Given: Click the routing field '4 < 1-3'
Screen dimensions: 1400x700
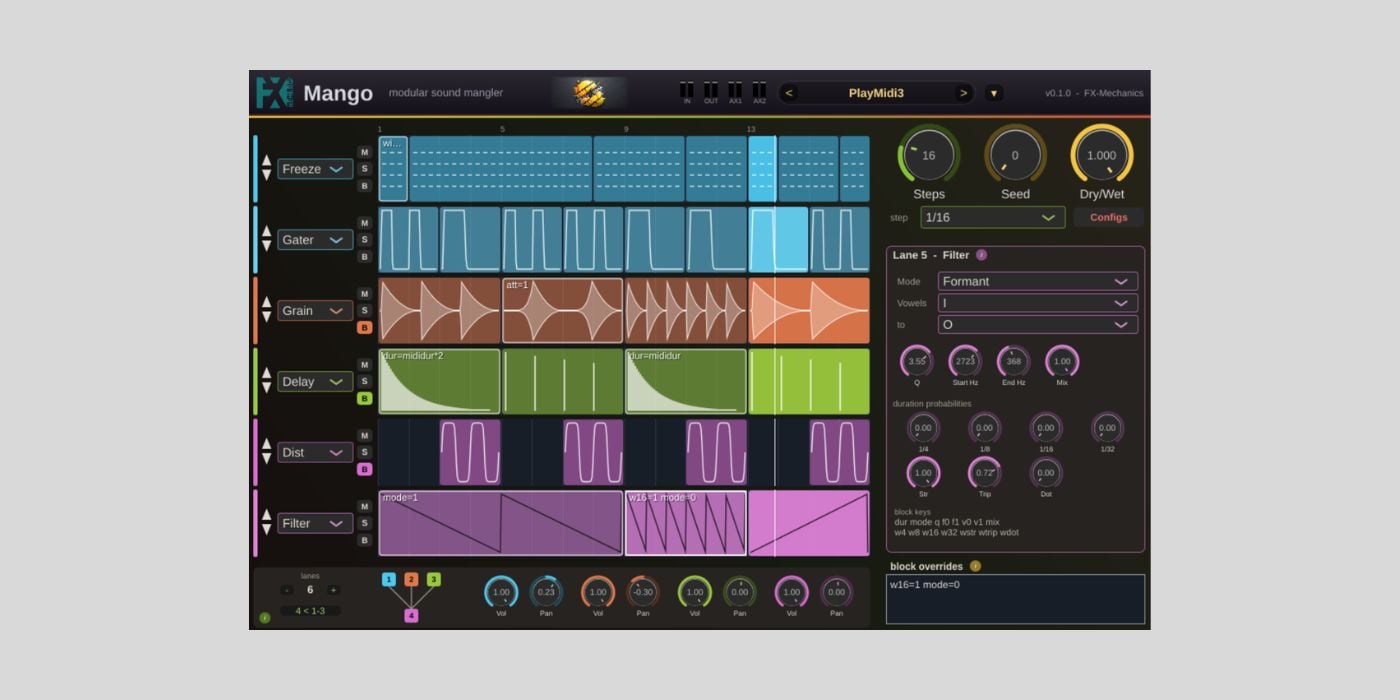Looking at the screenshot, I should (x=310, y=610).
